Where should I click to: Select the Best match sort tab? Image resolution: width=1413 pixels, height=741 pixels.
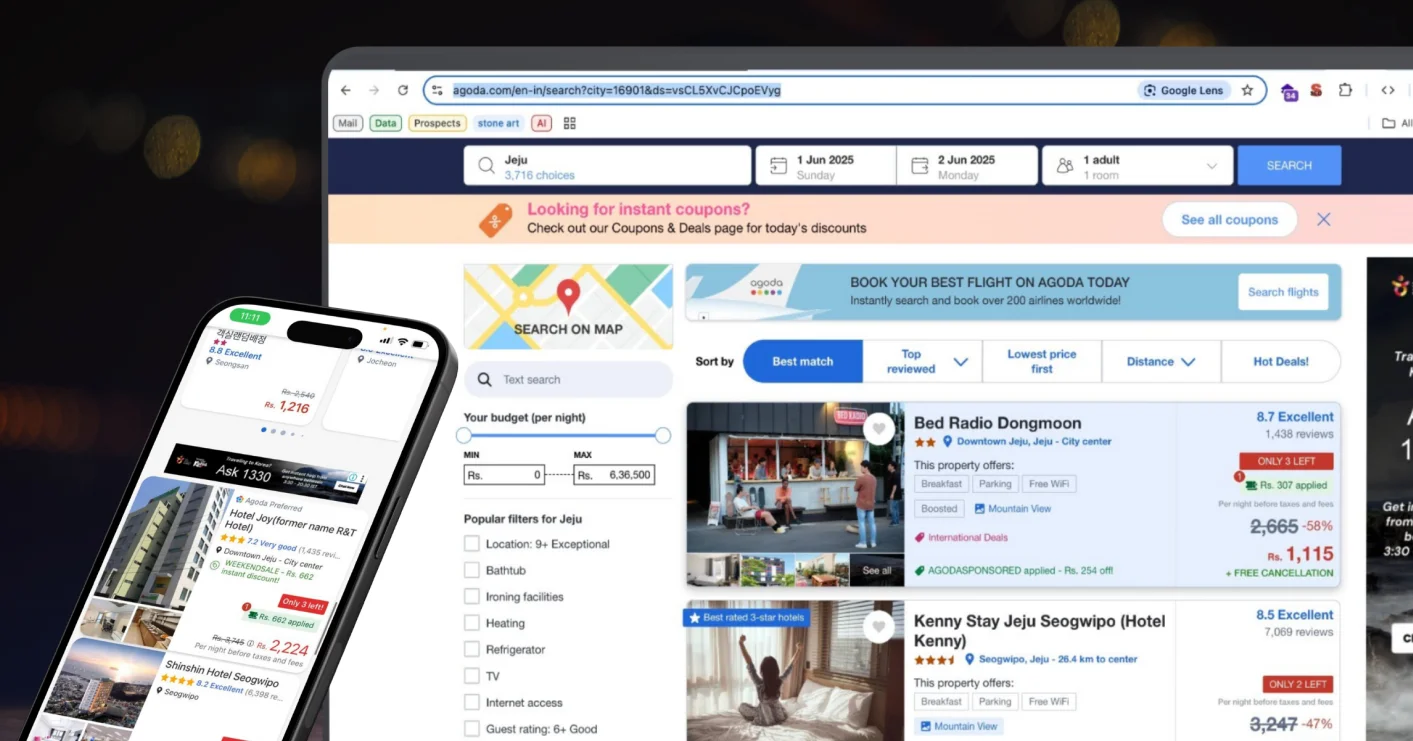803,362
